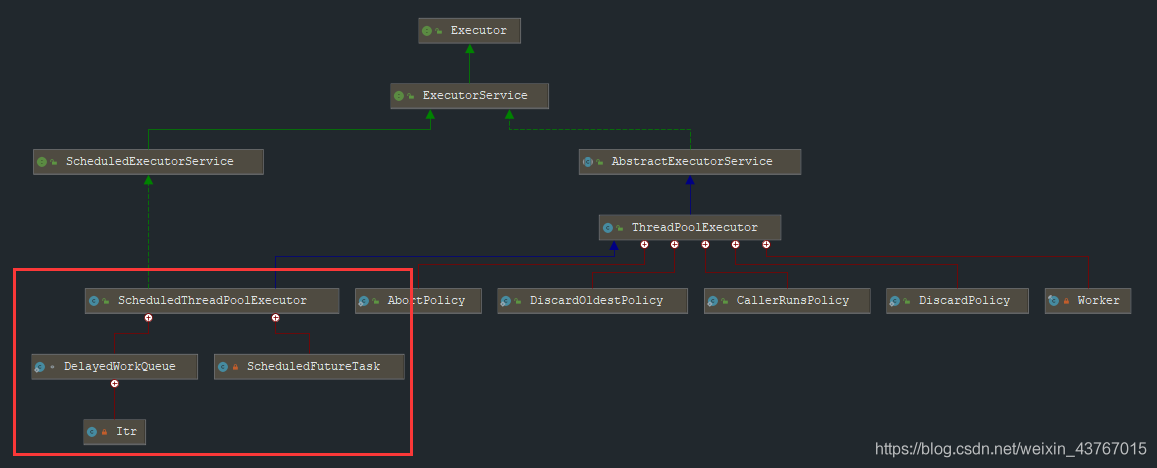Click the lock icon on Itr node
1157x468 pixels.
[x=105, y=432]
